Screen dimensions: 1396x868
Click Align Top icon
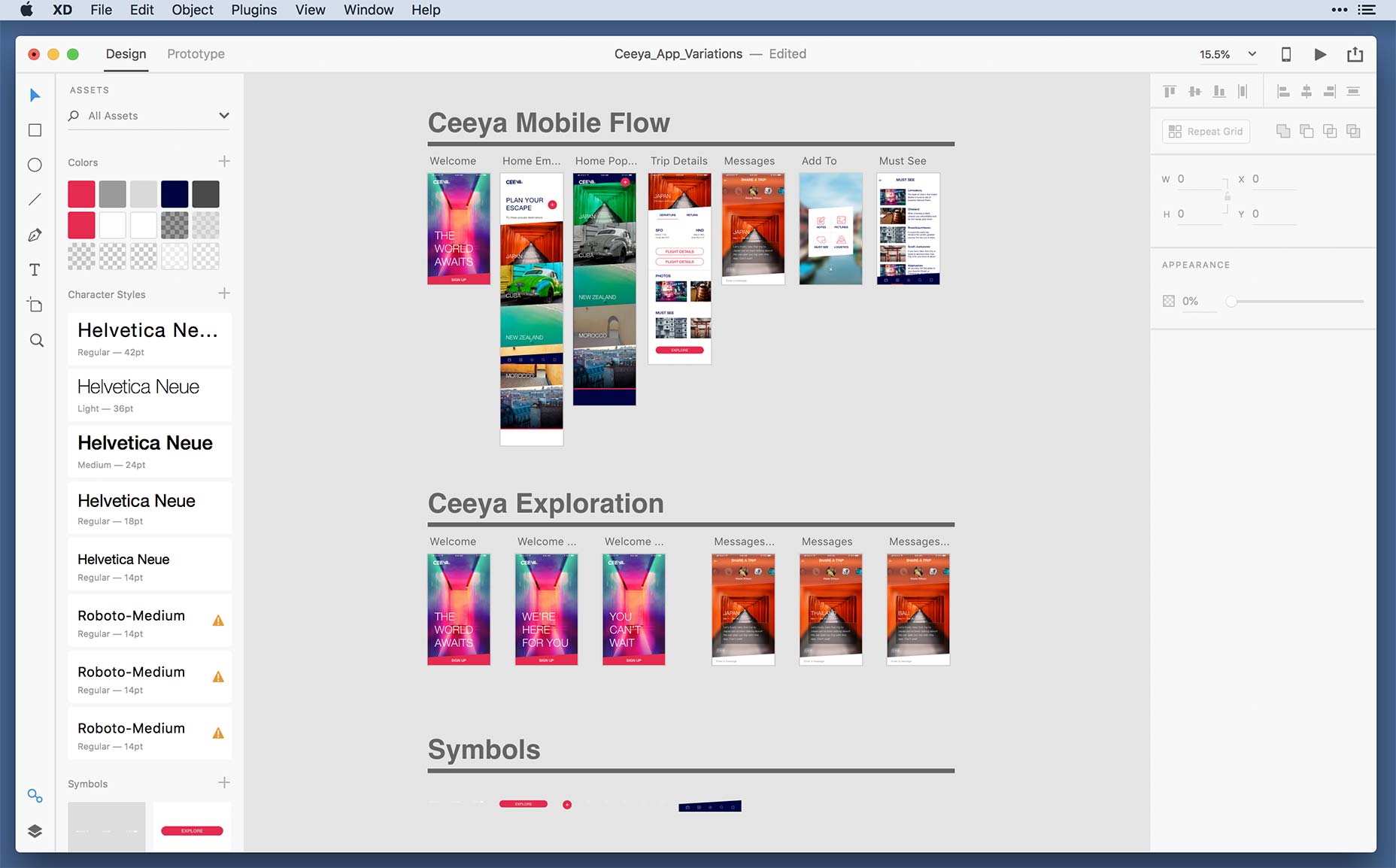pos(1170,92)
